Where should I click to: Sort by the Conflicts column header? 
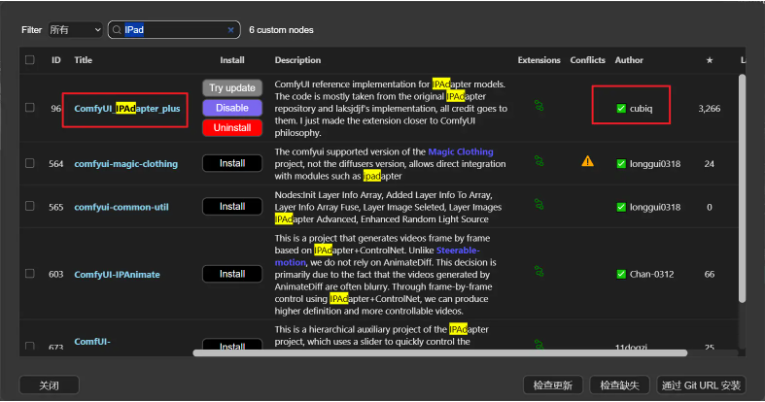click(587, 60)
